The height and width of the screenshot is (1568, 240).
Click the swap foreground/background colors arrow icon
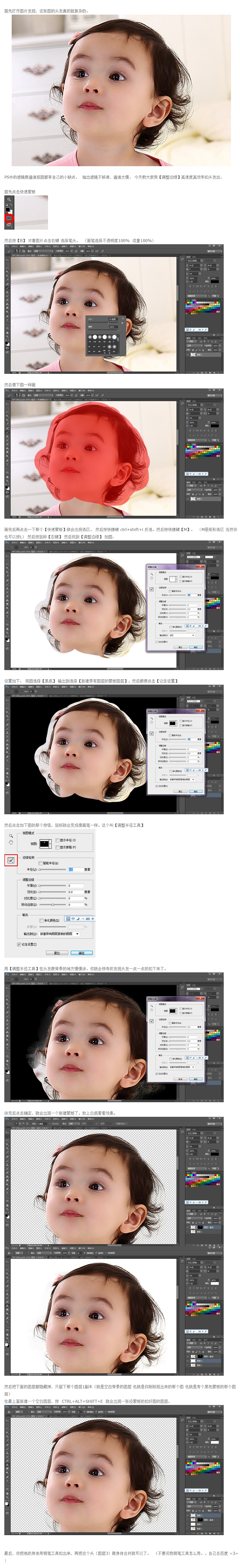[11, 205]
